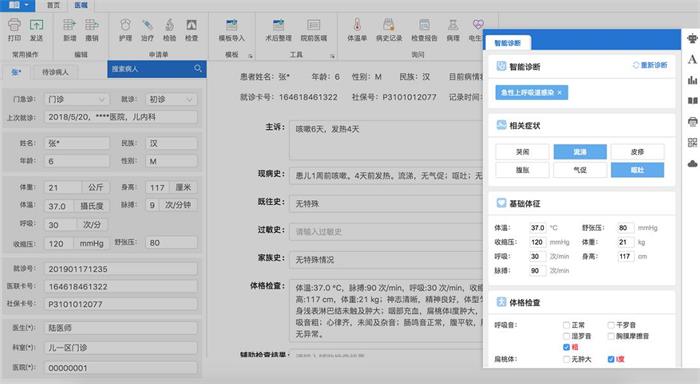
Task: Click the 过敏史 allergy history field
Action: pos(387,231)
